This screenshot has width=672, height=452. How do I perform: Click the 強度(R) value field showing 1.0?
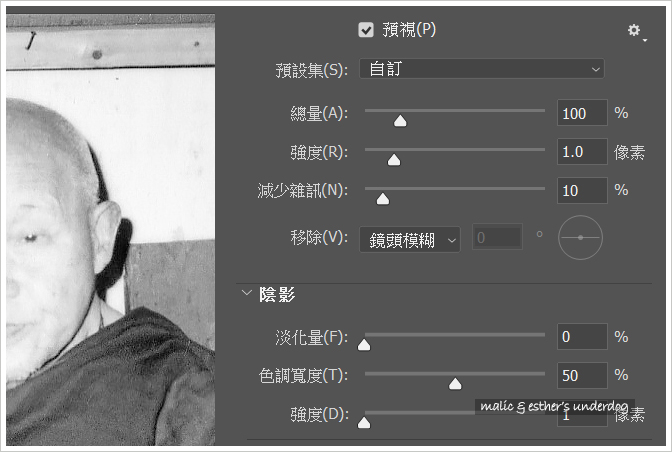tap(582, 152)
